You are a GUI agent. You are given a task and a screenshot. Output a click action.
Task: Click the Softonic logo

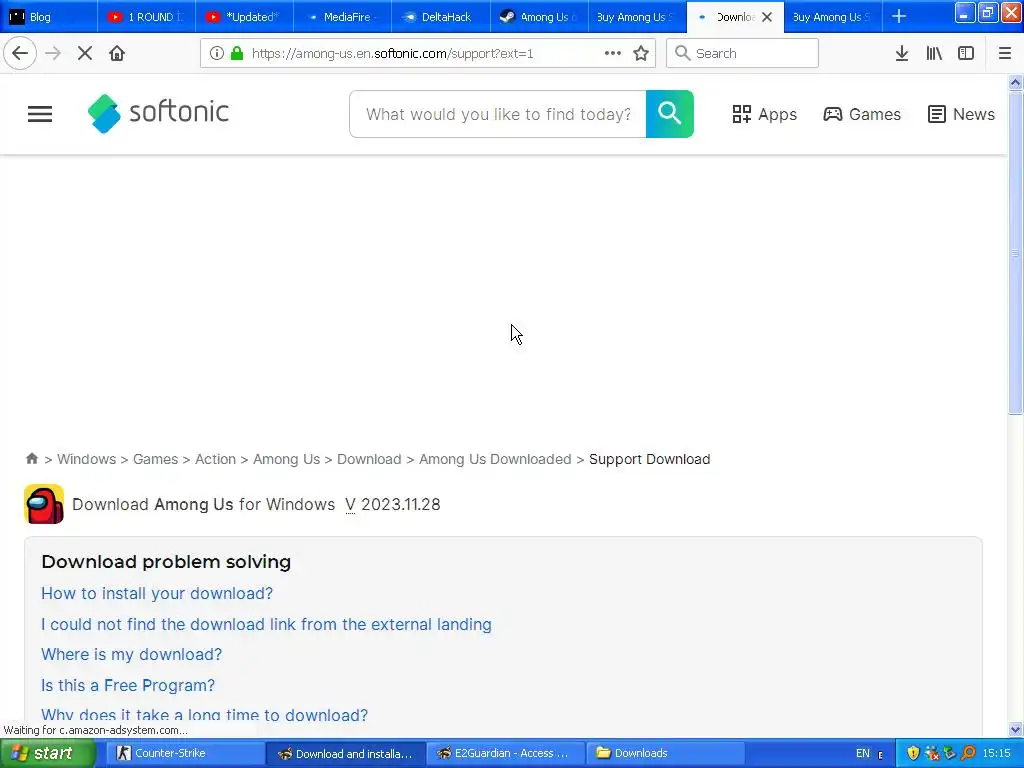coord(158,113)
